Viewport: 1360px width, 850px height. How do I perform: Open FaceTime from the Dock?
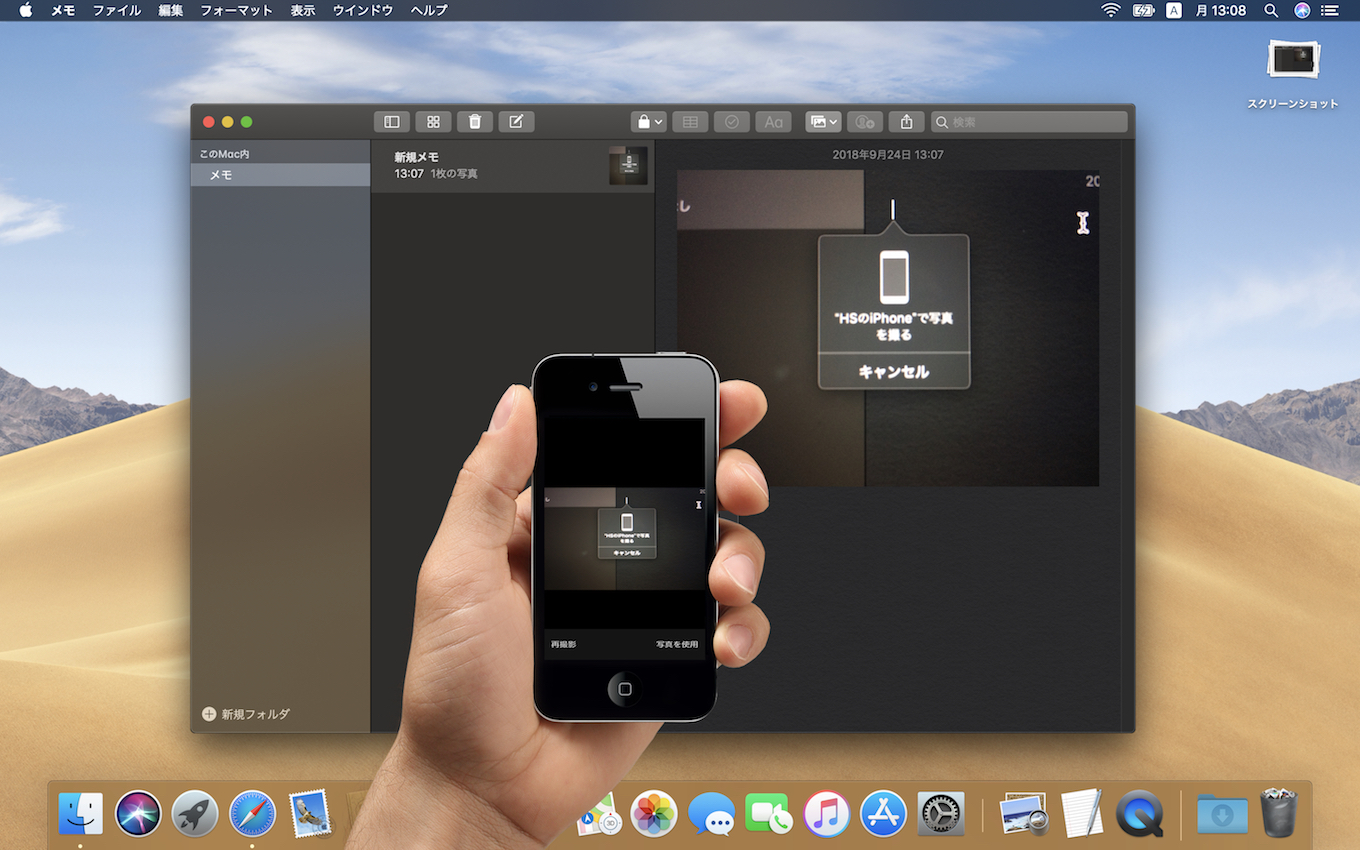coord(769,814)
